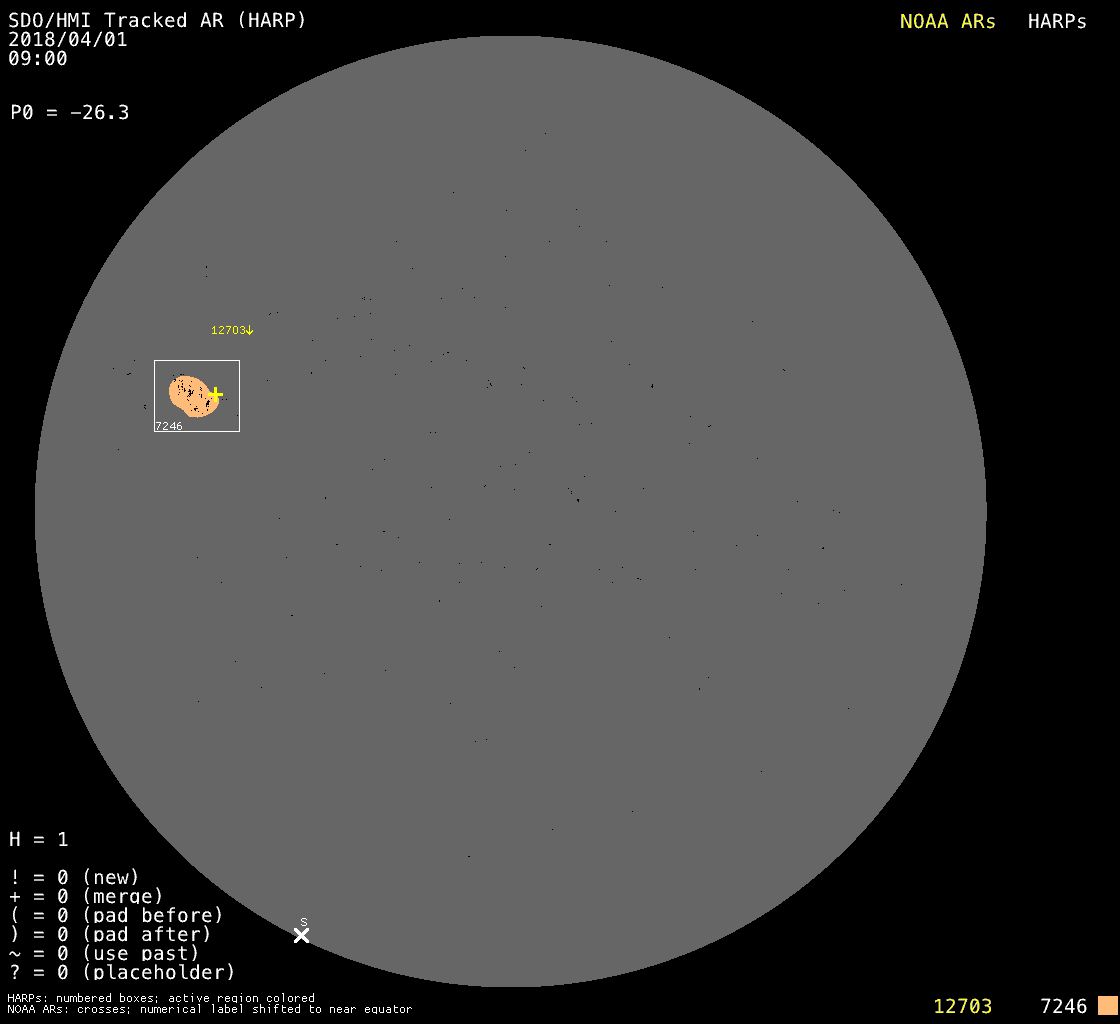Click the H = 1 count text
Image resolution: width=1120 pixels, height=1024 pixels.
click(x=39, y=839)
